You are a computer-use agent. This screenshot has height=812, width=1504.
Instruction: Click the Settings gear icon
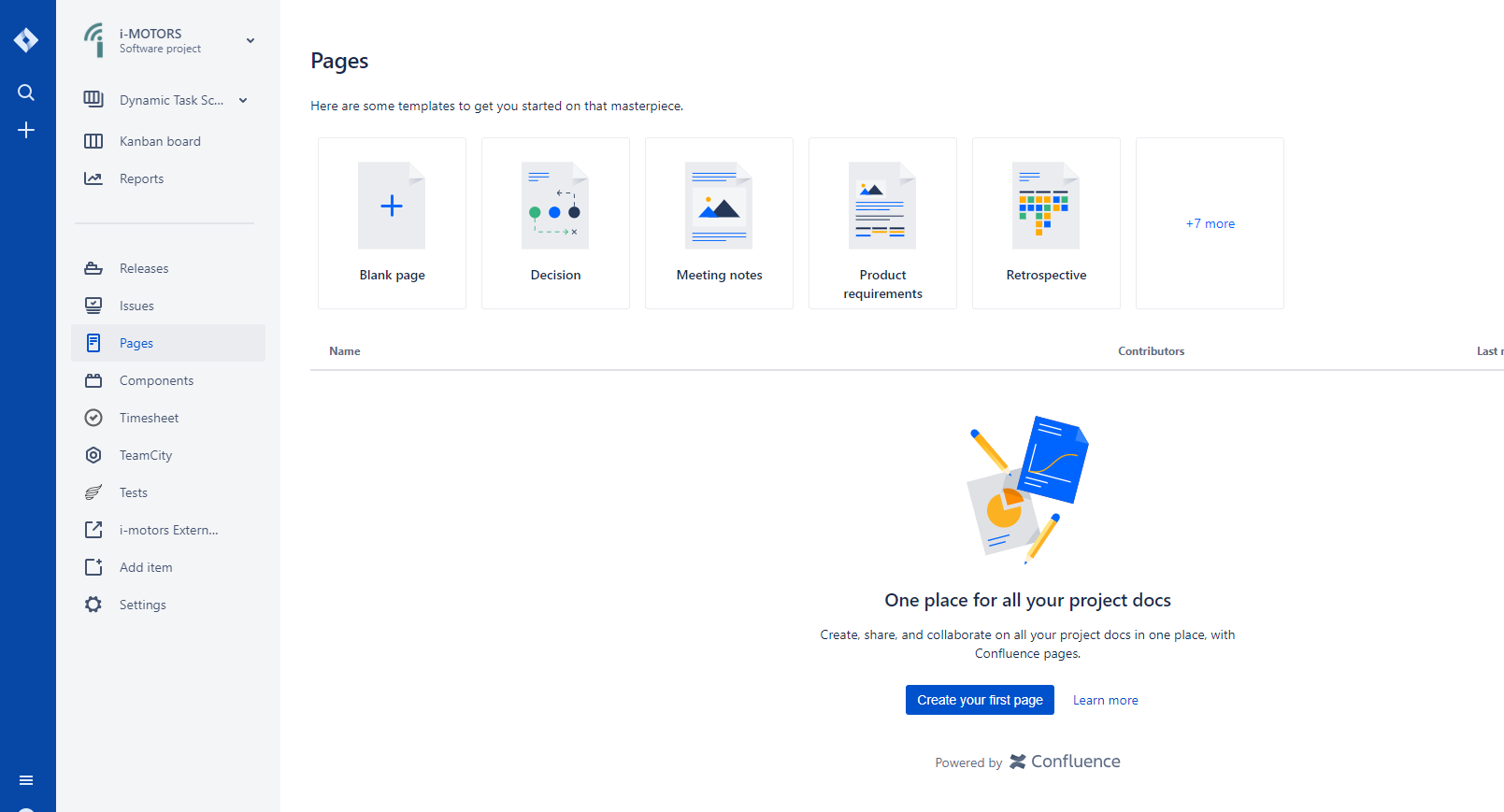93,605
